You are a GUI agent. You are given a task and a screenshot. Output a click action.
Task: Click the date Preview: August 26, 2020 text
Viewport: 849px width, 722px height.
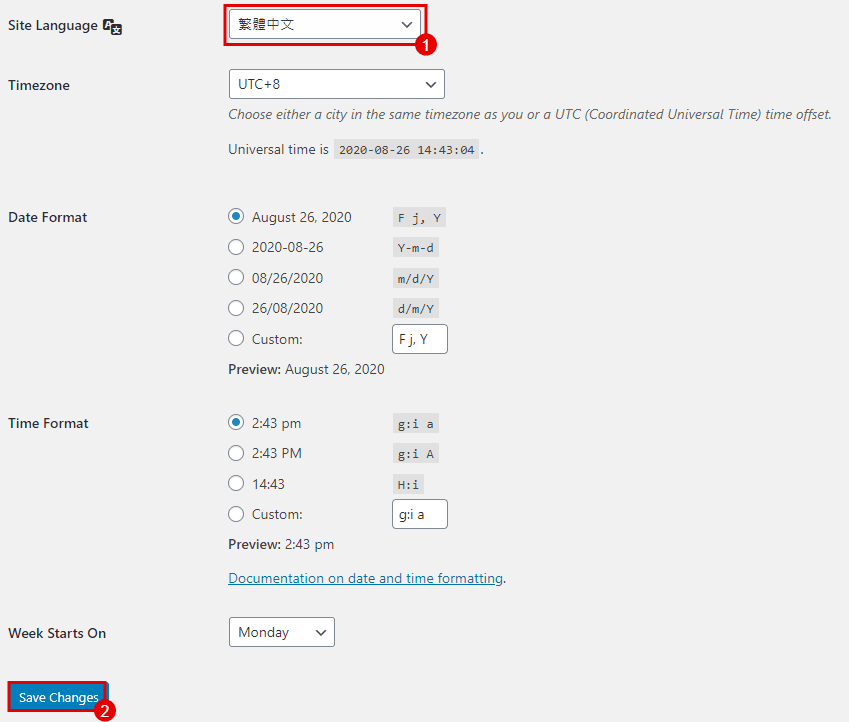click(306, 369)
